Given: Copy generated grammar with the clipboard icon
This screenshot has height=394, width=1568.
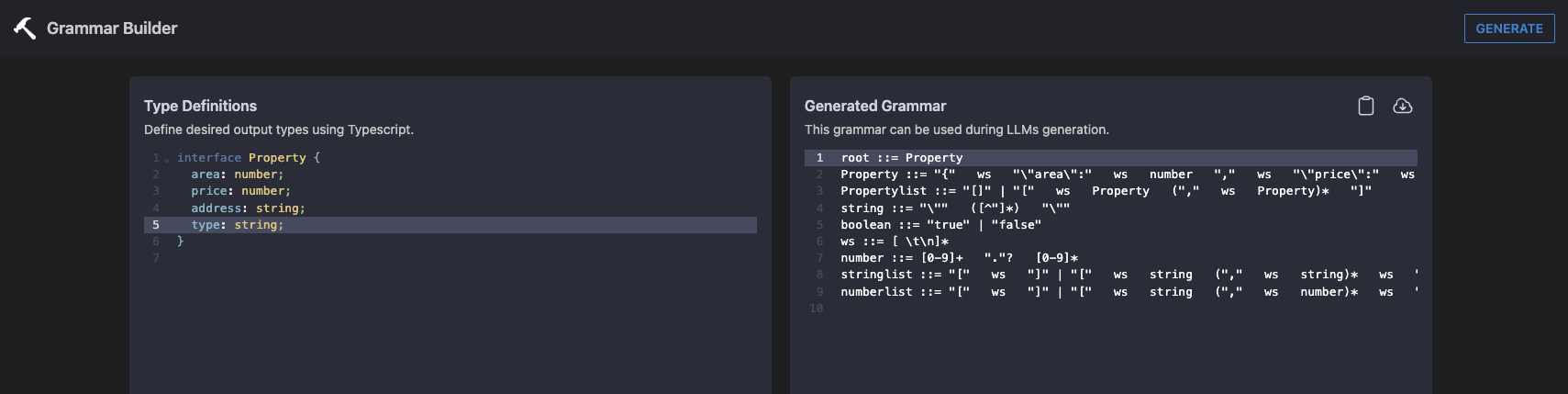Looking at the screenshot, I should 1366,106.
